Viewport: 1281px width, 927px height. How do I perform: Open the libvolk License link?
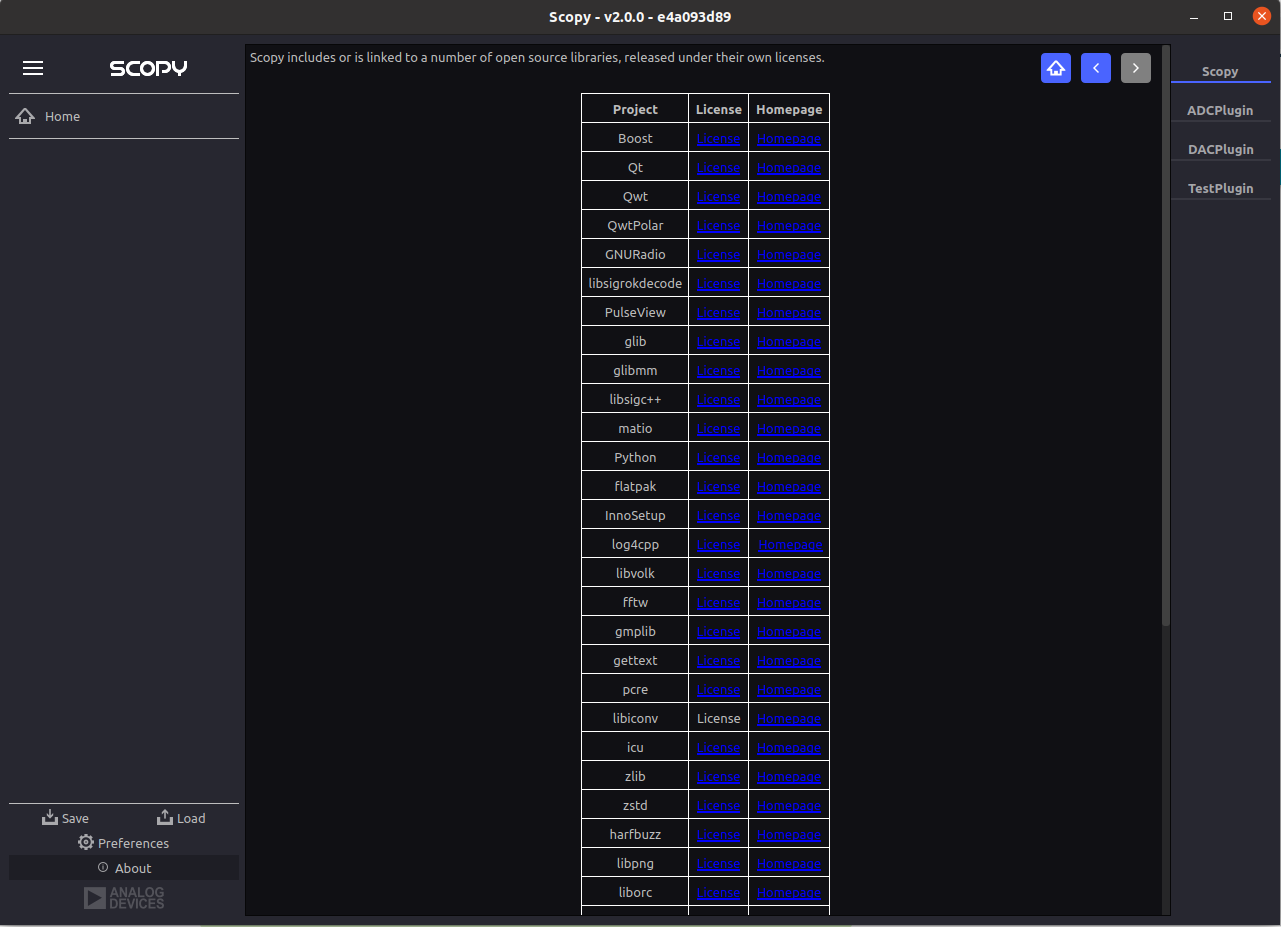point(718,574)
